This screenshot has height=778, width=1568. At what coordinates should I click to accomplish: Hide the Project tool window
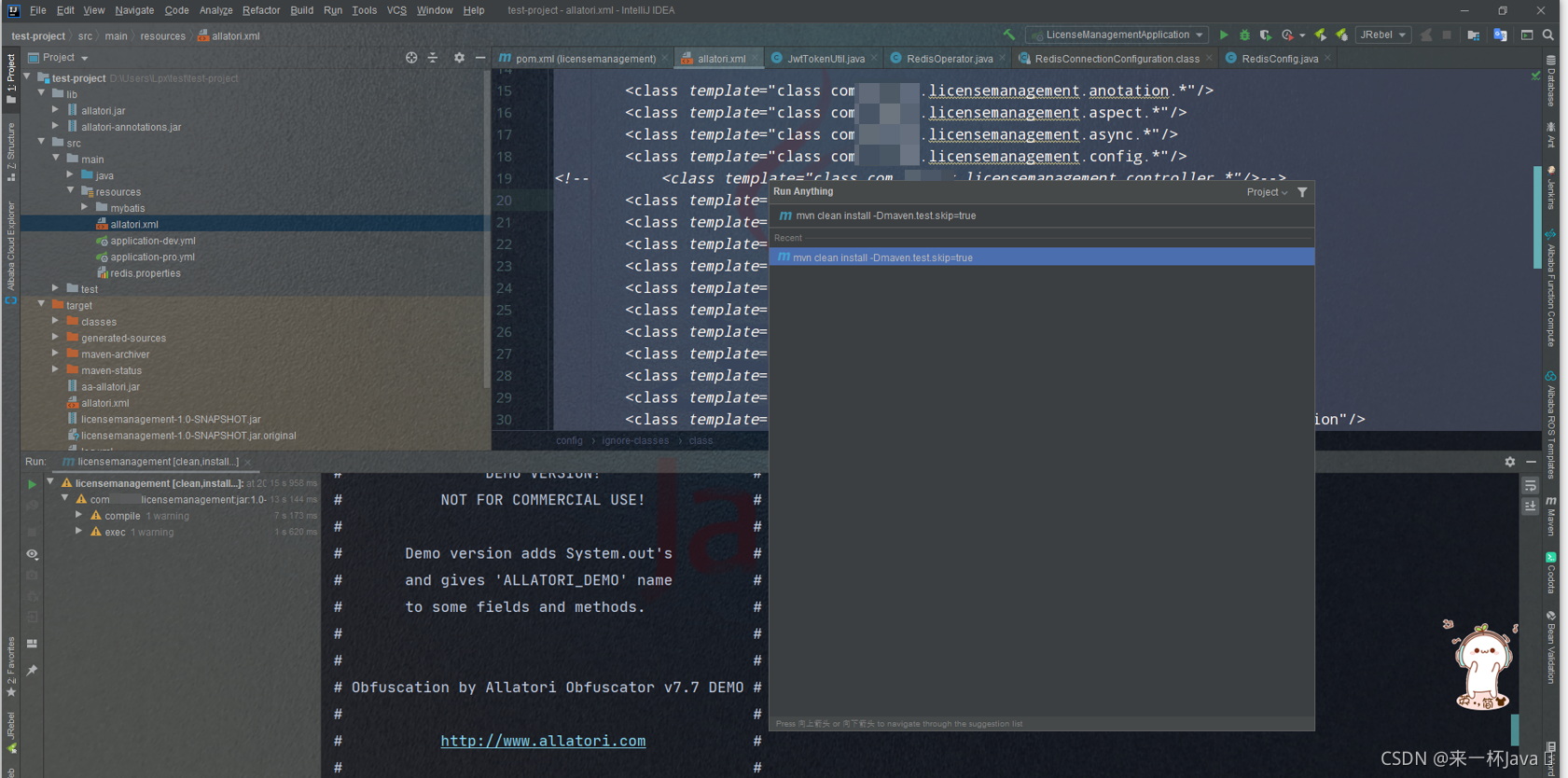point(480,57)
